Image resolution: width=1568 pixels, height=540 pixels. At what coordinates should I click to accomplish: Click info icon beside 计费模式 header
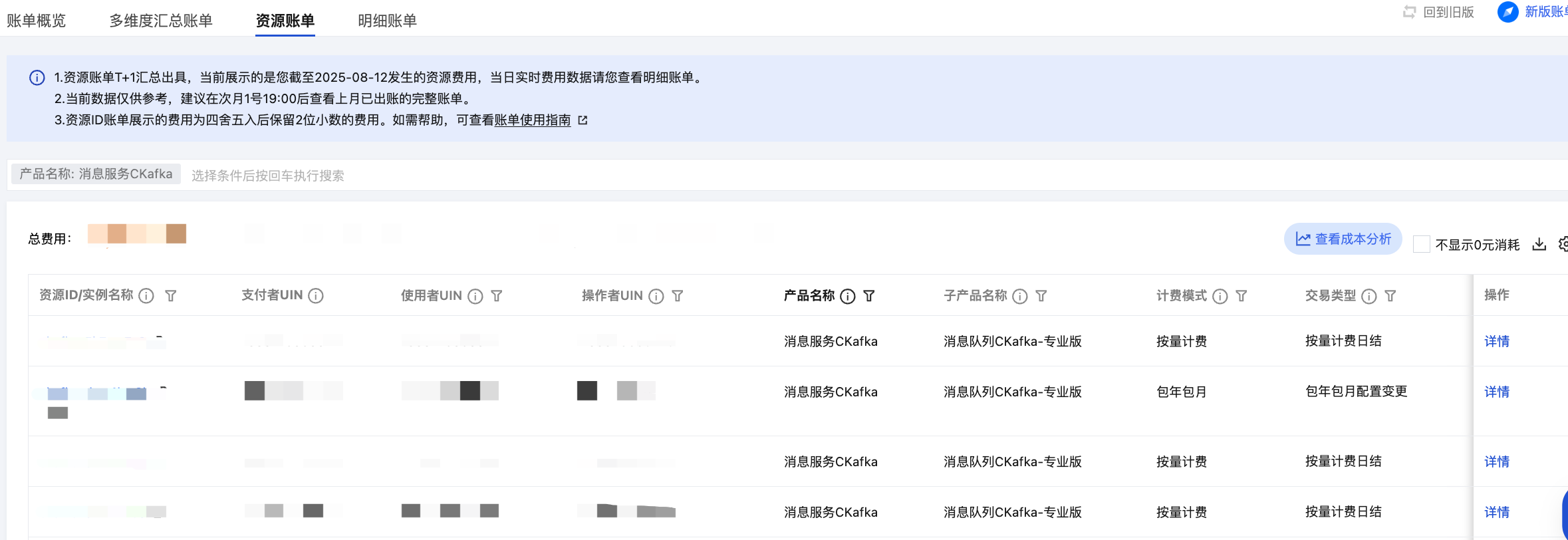click(1220, 296)
